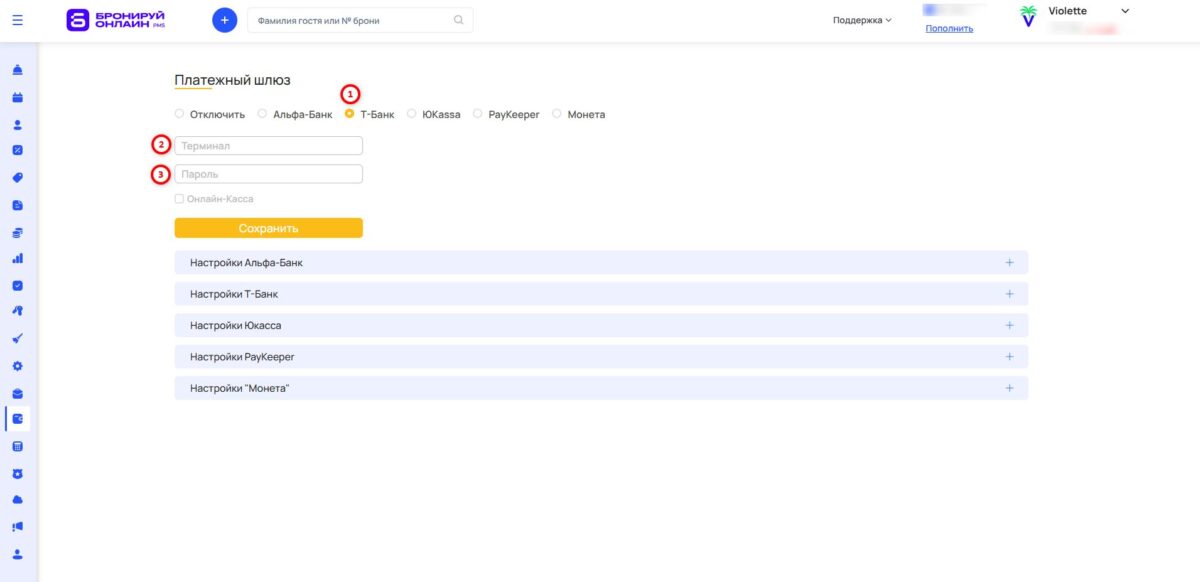Open the checkmark tasks sidebar icon
This screenshot has height=582, width=1200.
(x=17, y=285)
